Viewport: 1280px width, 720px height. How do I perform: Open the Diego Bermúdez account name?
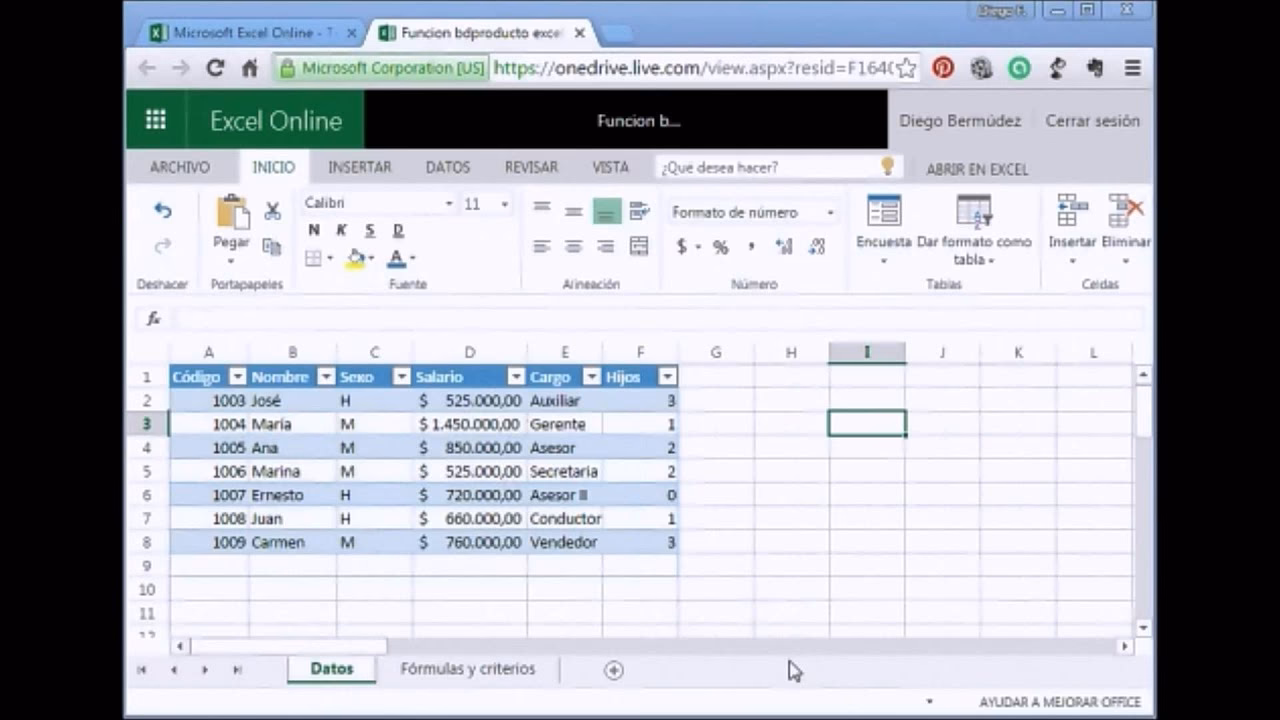pos(960,120)
